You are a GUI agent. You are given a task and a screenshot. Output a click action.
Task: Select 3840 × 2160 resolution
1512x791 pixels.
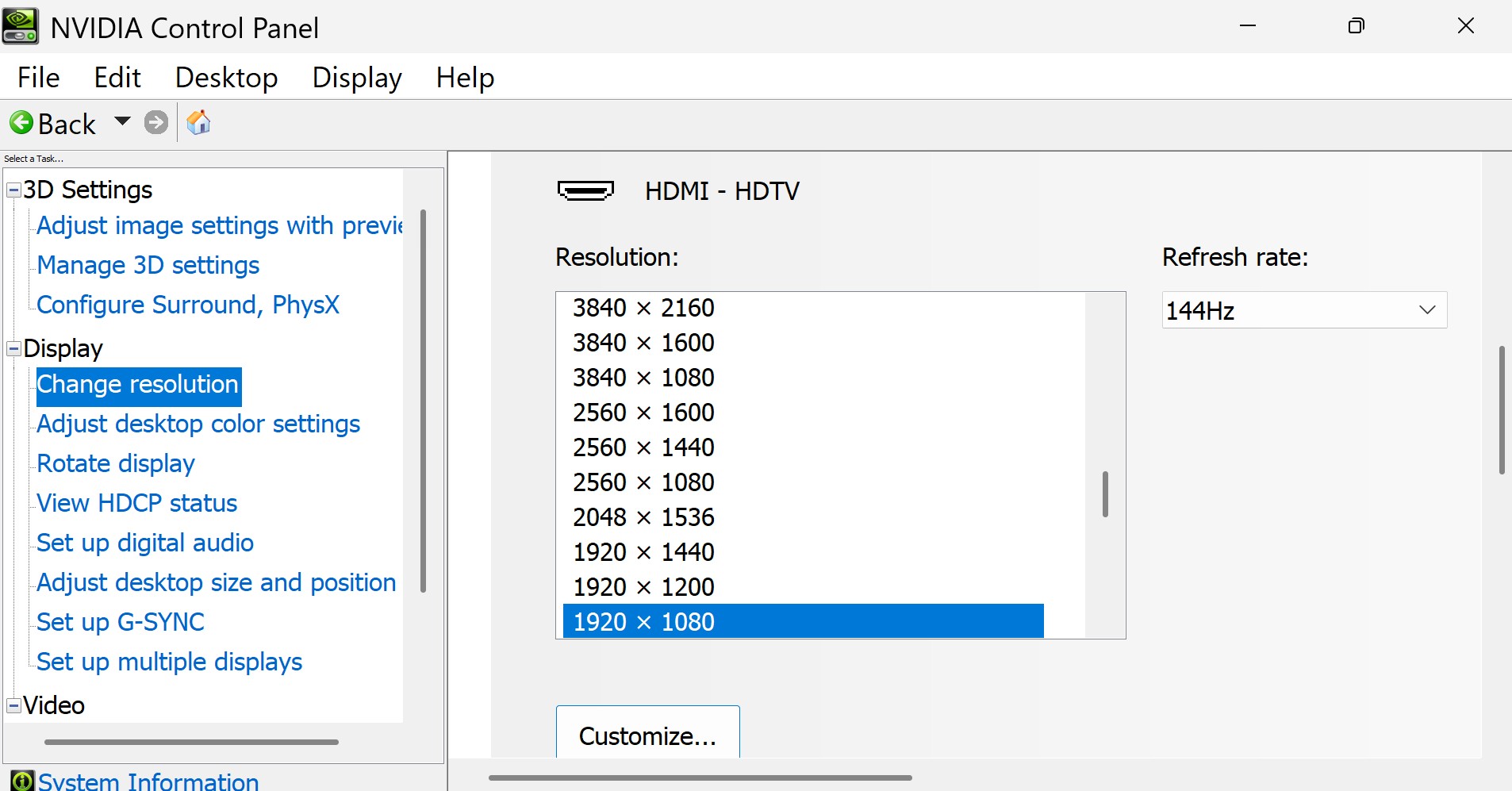(803, 308)
